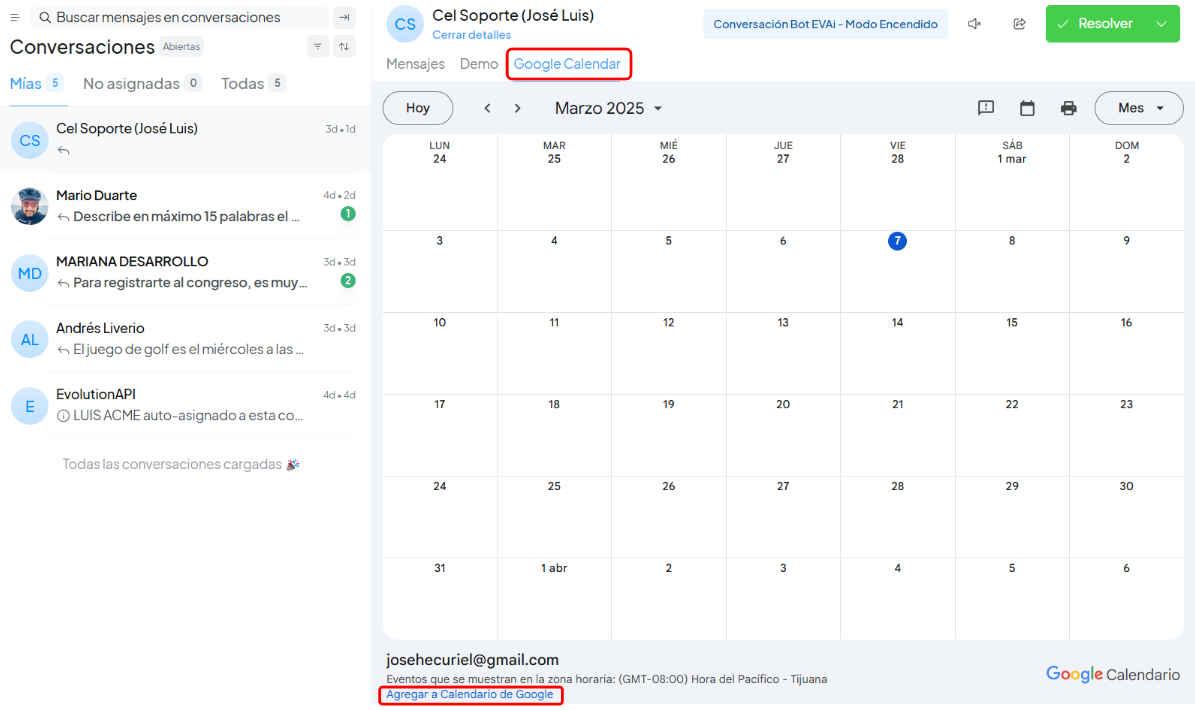Click CS avatar in conversation header
The width and height of the screenshot is (1195, 710).
tap(405, 24)
